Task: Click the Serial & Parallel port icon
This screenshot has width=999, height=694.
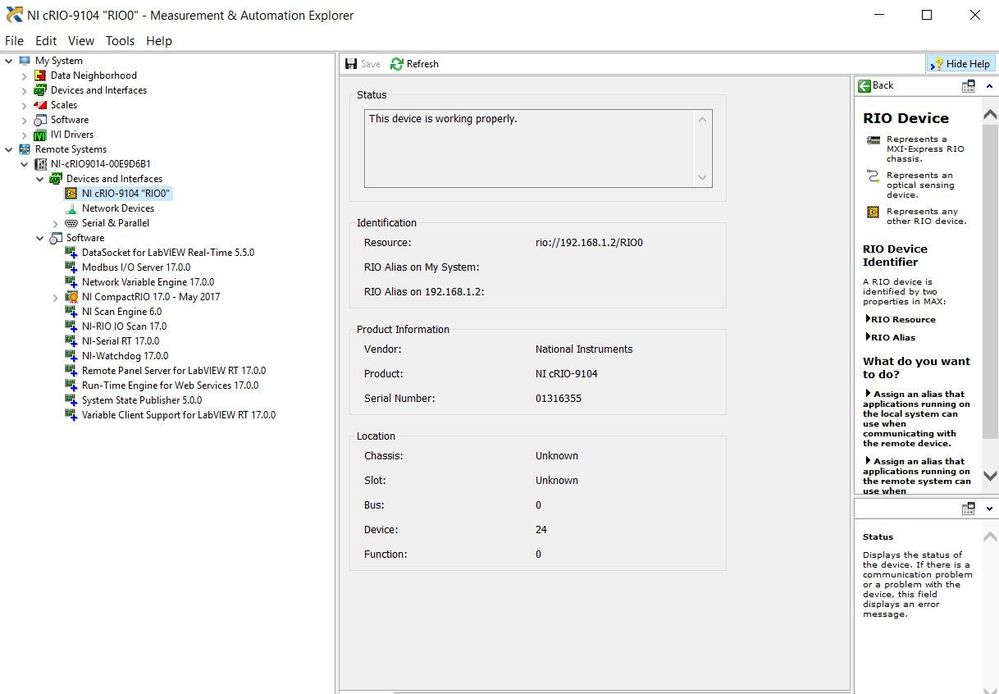Action: pyautogui.click(x=71, y=223)
